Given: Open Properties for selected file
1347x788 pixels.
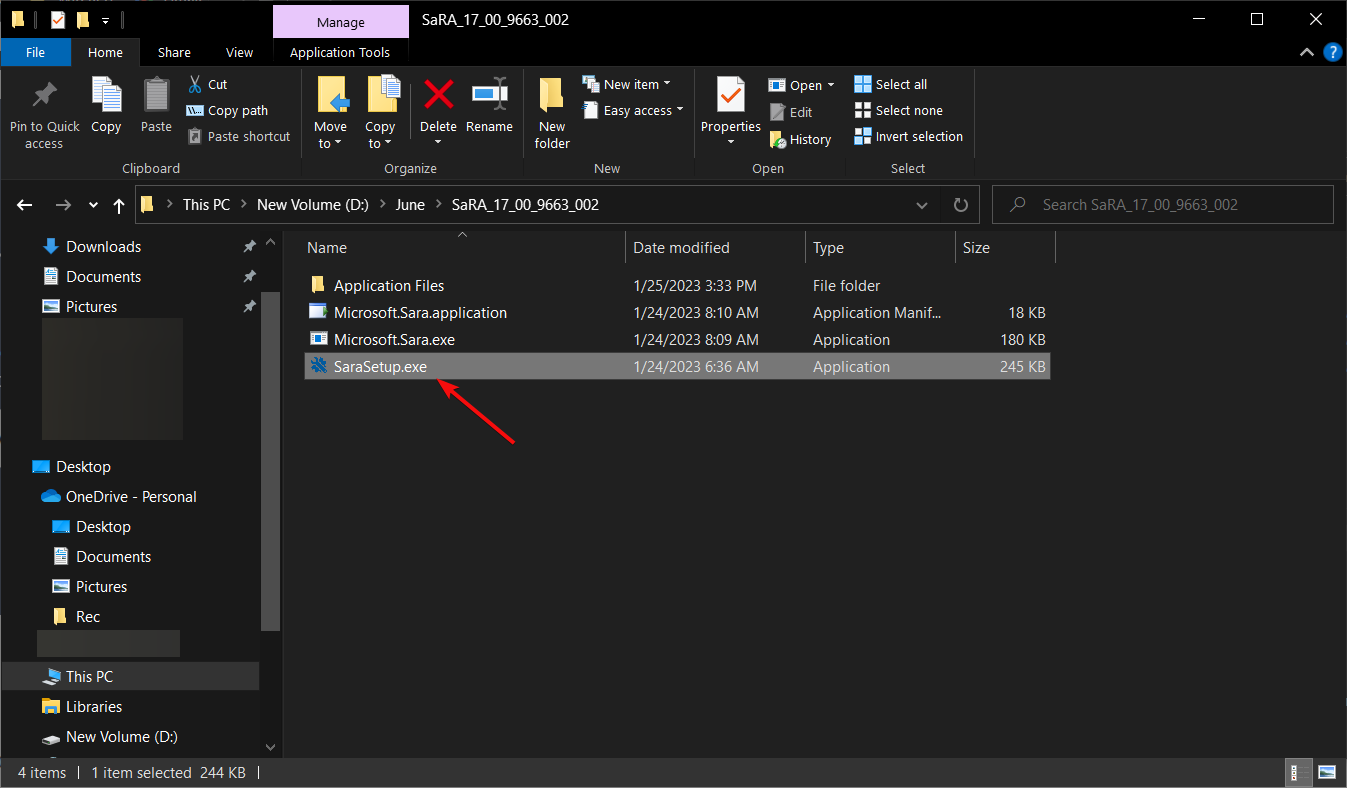Looking at the screenshot, I should click(x=730, y=113).
